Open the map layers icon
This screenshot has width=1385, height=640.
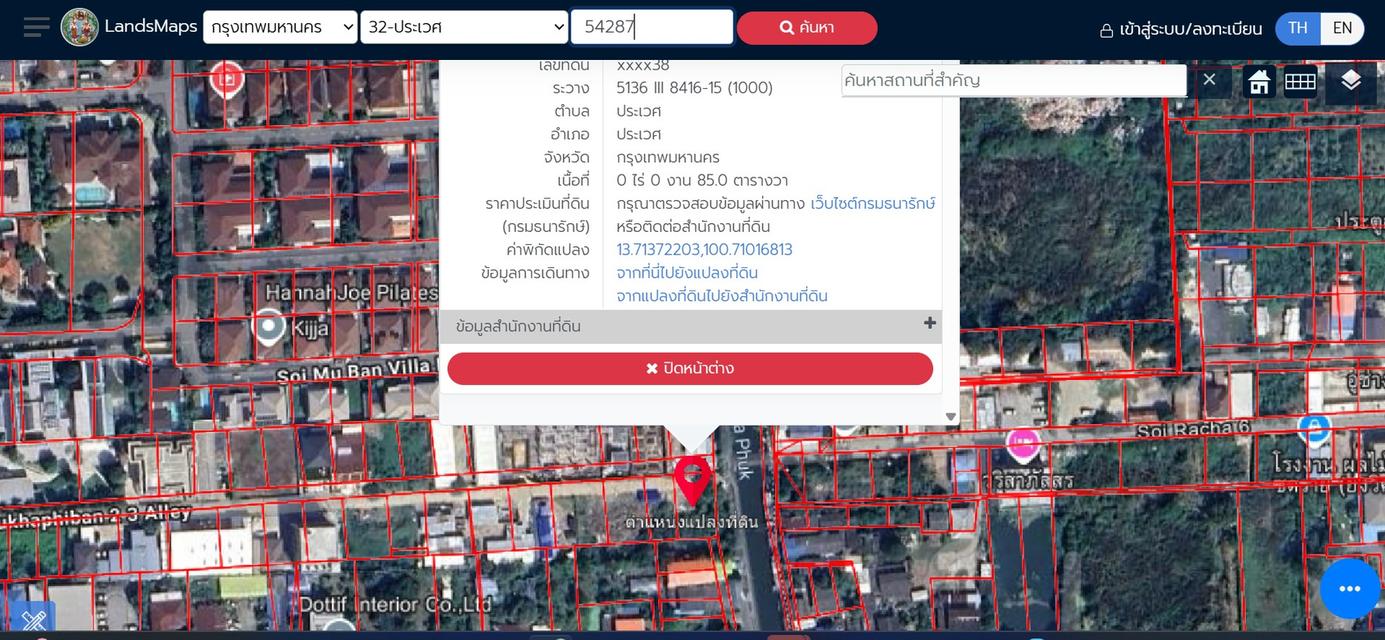(1351, 81)
